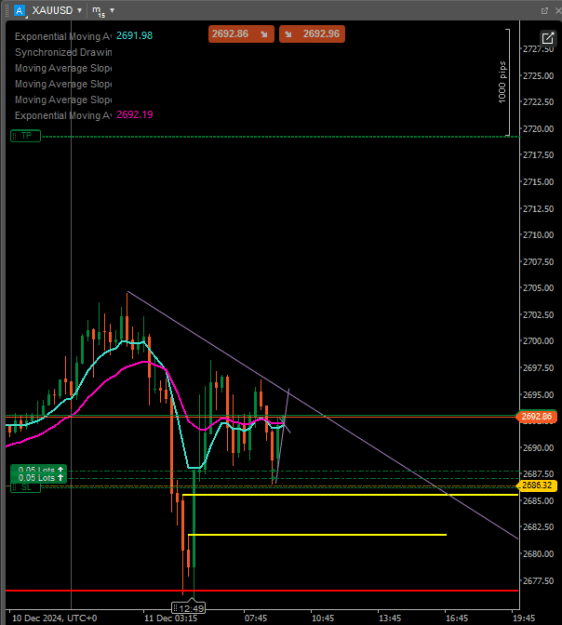Click the orange 2692.86 current price tag

coord(536,417)
